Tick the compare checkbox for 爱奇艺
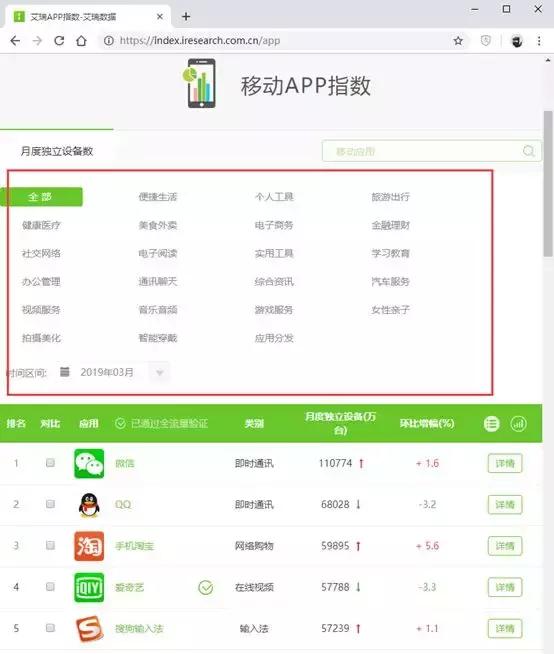 coord(50,586)
